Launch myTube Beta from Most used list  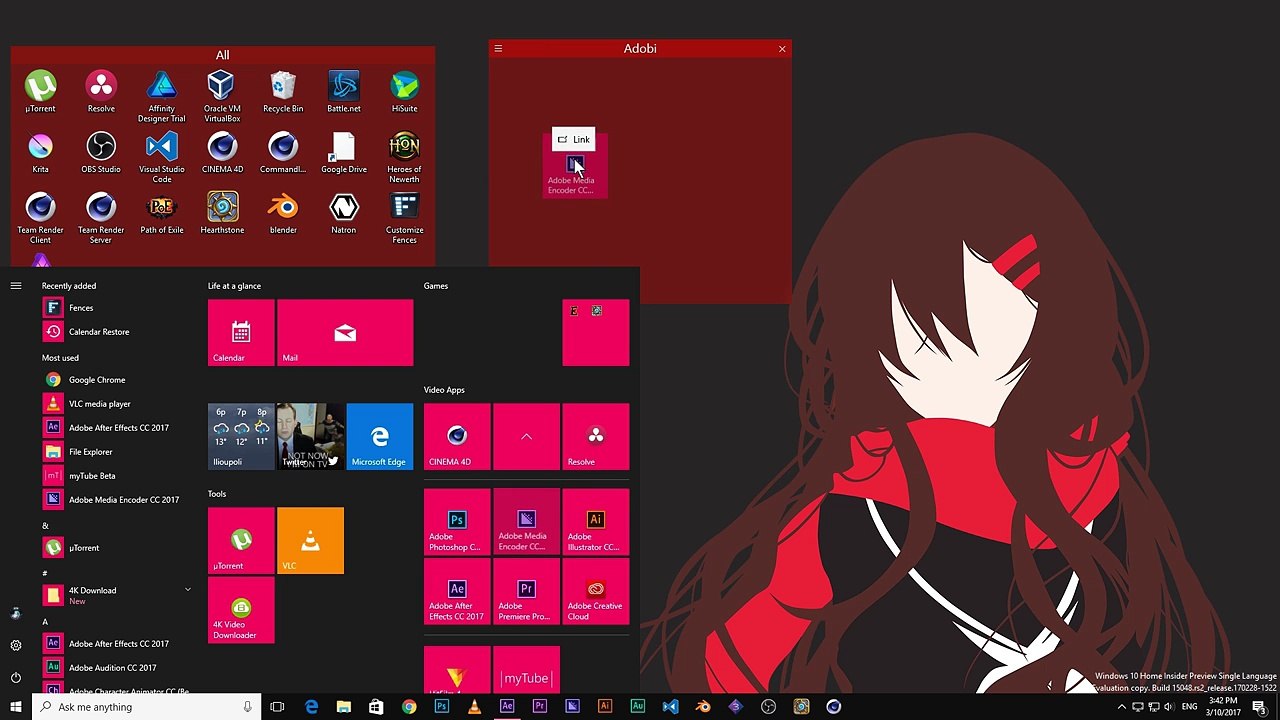coord(116,476)
